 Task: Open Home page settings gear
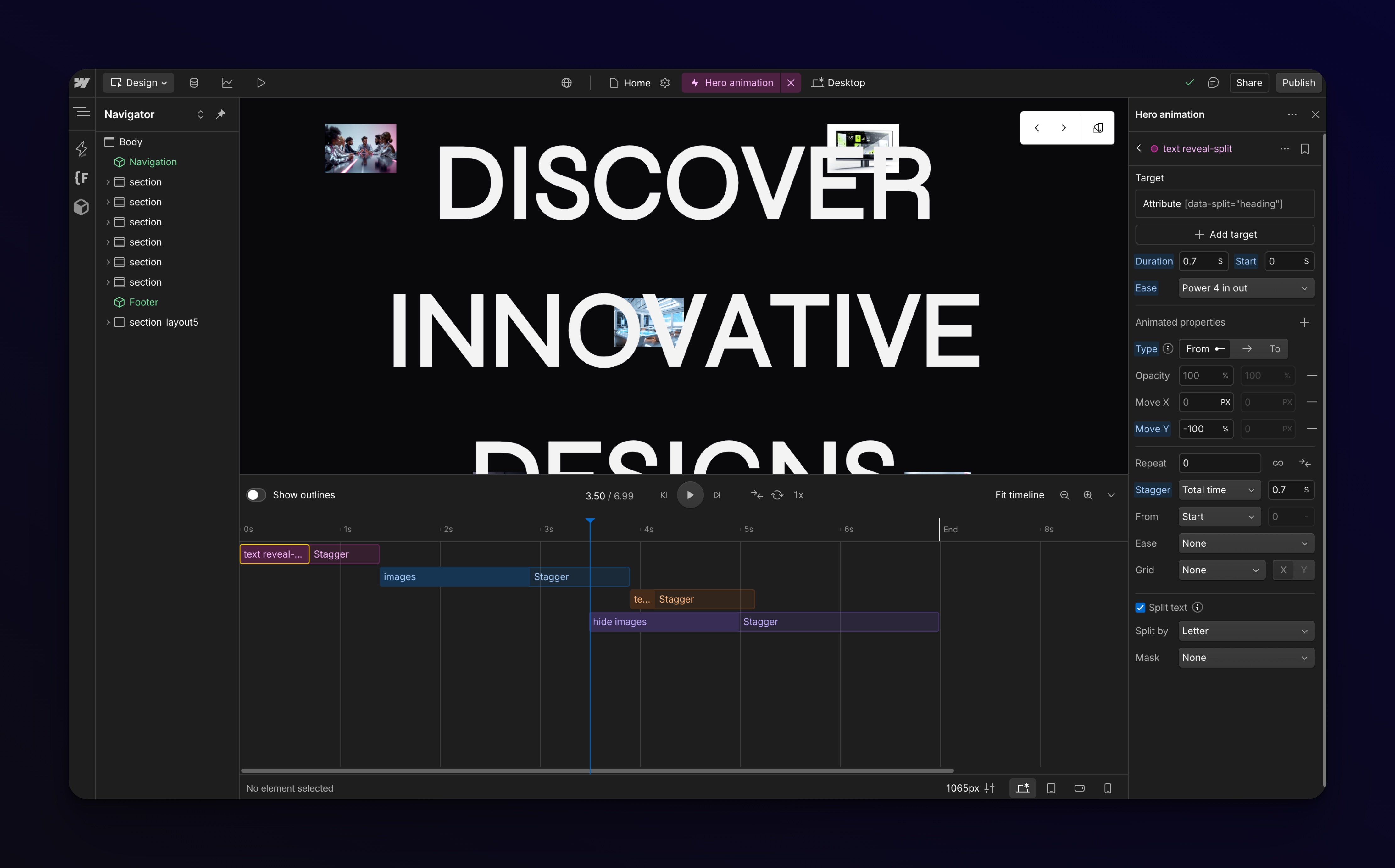coord(665,83)
